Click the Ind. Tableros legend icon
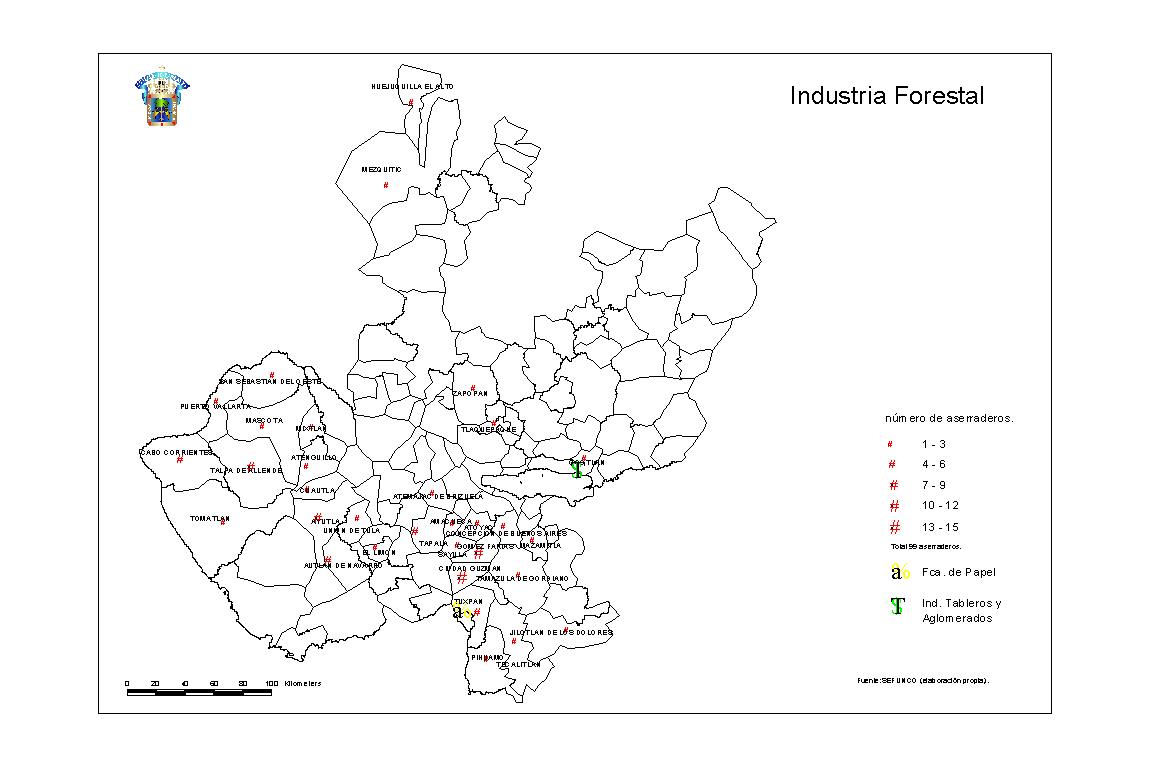This screenshot has width=1152, height=768. tap(898, 606)
